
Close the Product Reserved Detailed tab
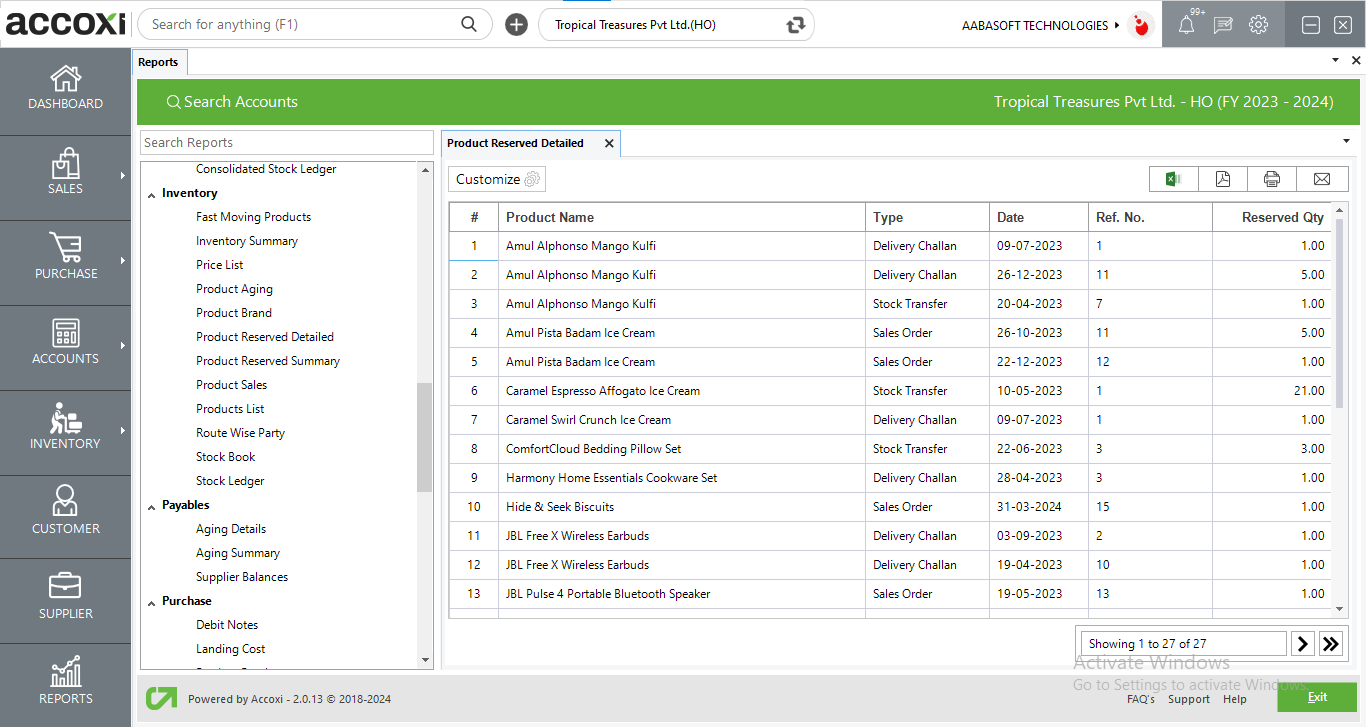(x=609, y=144)
